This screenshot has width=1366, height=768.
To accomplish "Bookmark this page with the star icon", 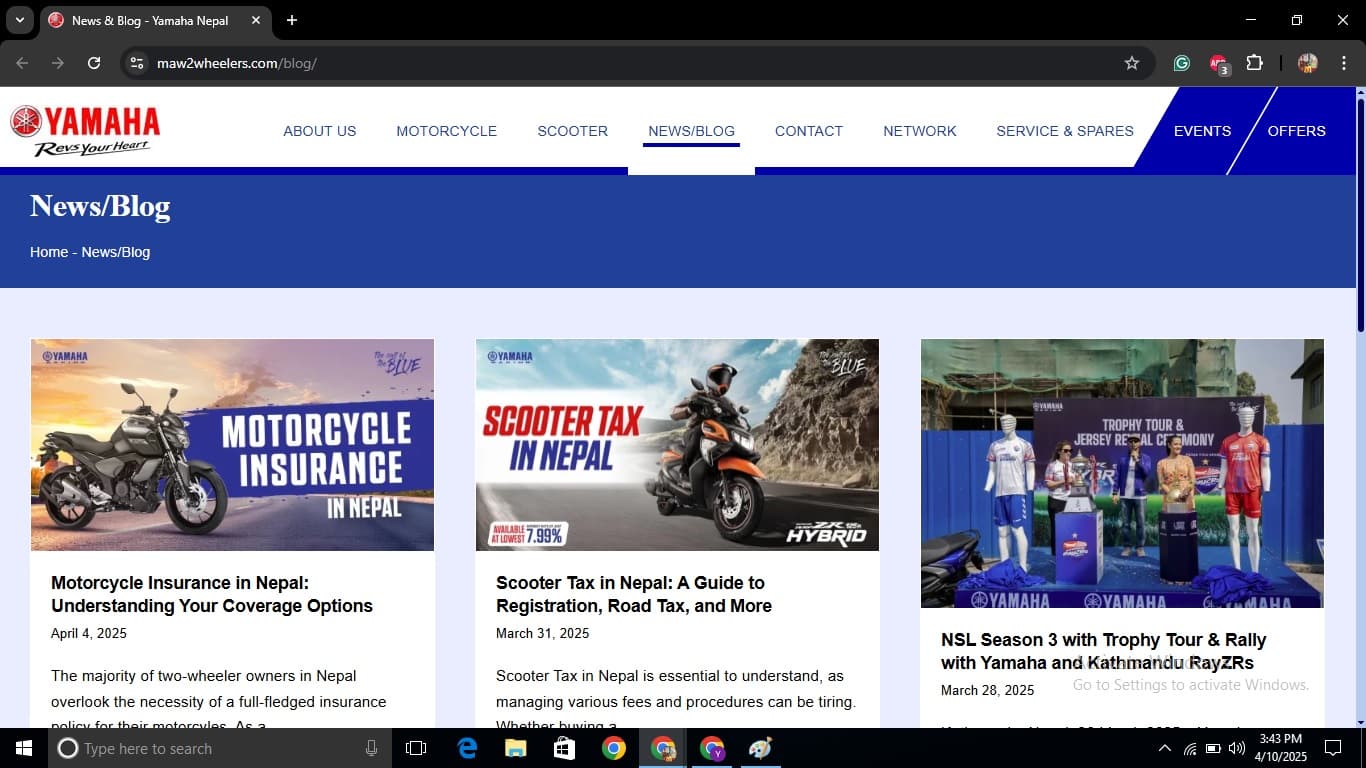I will (1132, 63).
